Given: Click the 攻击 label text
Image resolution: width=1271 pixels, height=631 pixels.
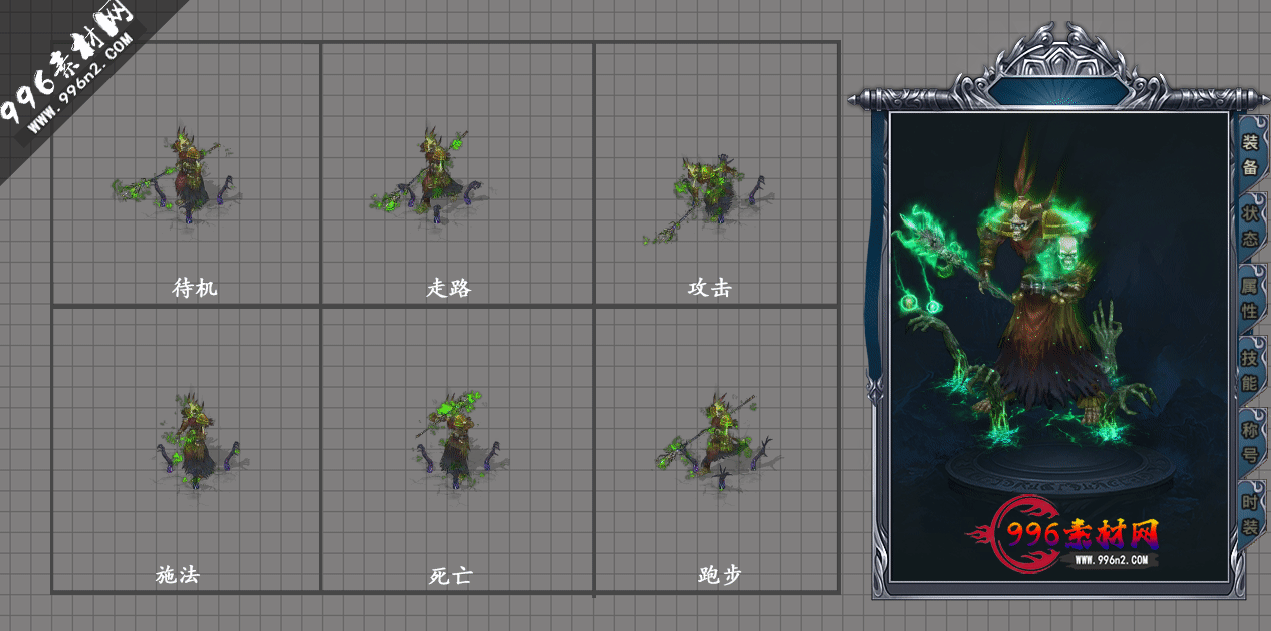Looking at the screenshot, I should pos(710,288).
